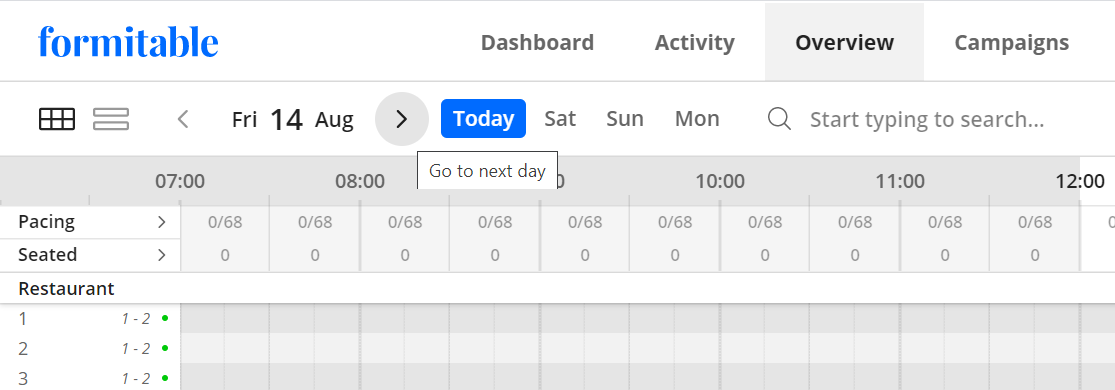
Task: Click green status dot for table 1
Action: 165,318
